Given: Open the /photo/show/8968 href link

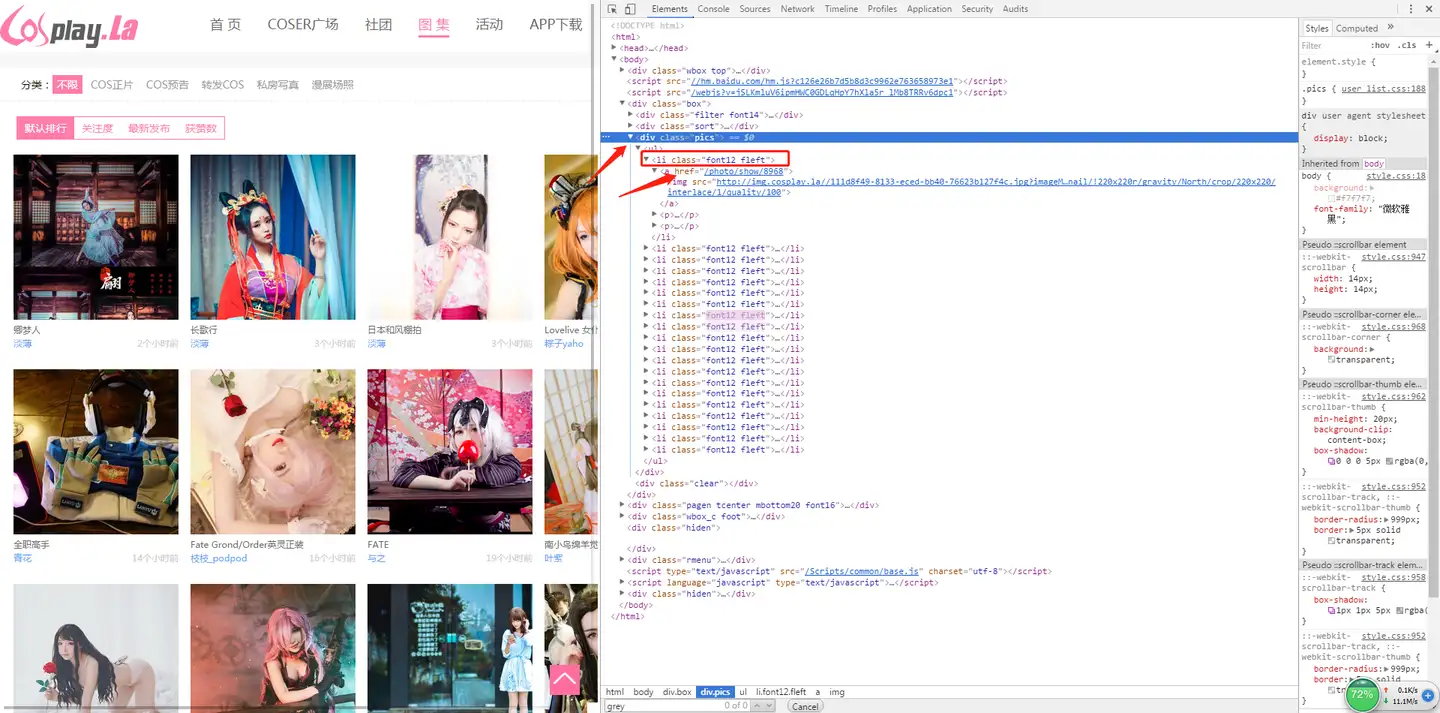Looking at the screenshot, I should click(x=745, y=171).
